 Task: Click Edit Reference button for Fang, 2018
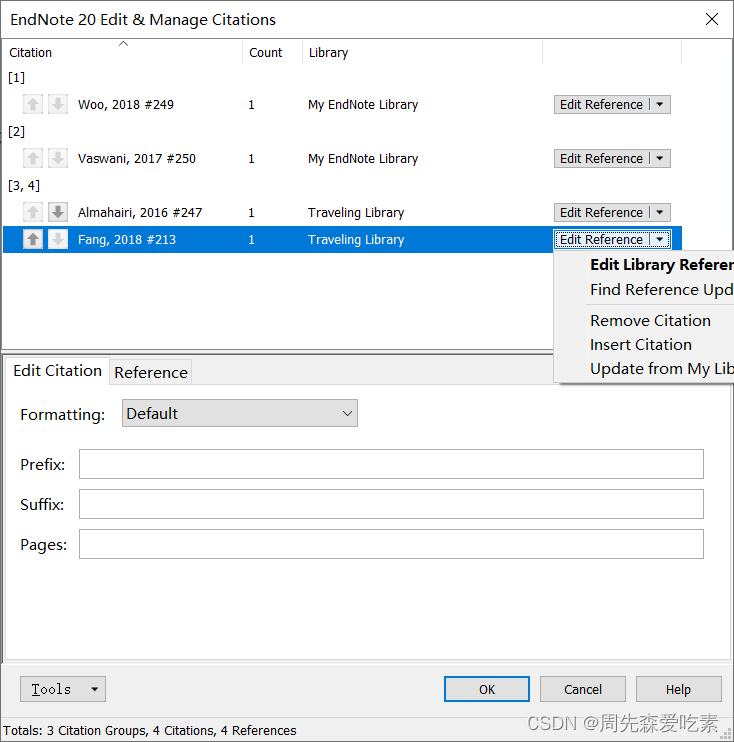point(601,239)
